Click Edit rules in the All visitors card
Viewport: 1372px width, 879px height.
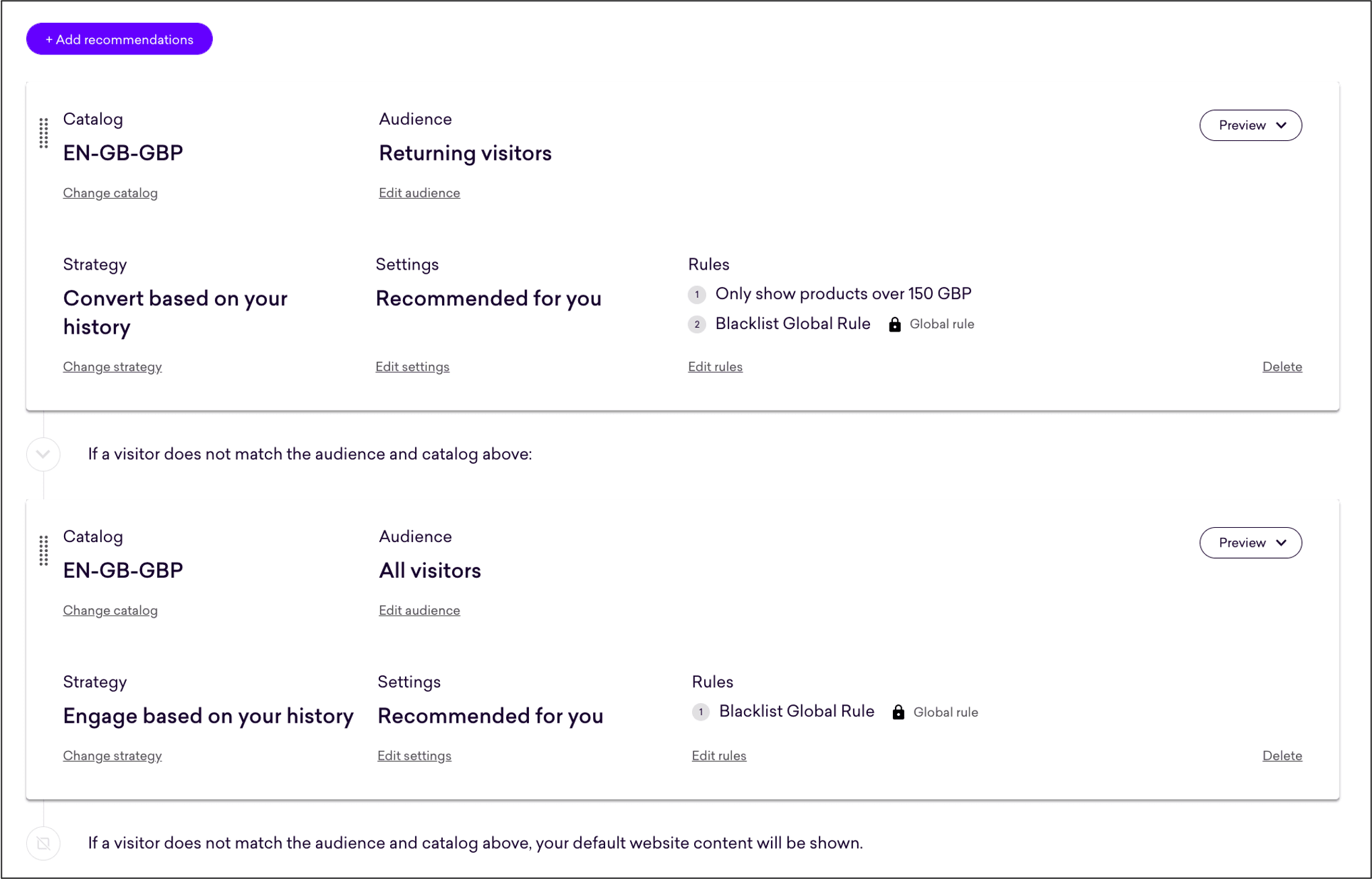719,756
